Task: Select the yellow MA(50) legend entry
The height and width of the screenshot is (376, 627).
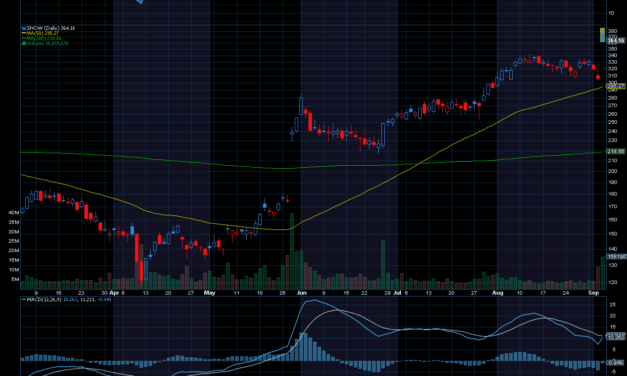Action: click(40, 33)
